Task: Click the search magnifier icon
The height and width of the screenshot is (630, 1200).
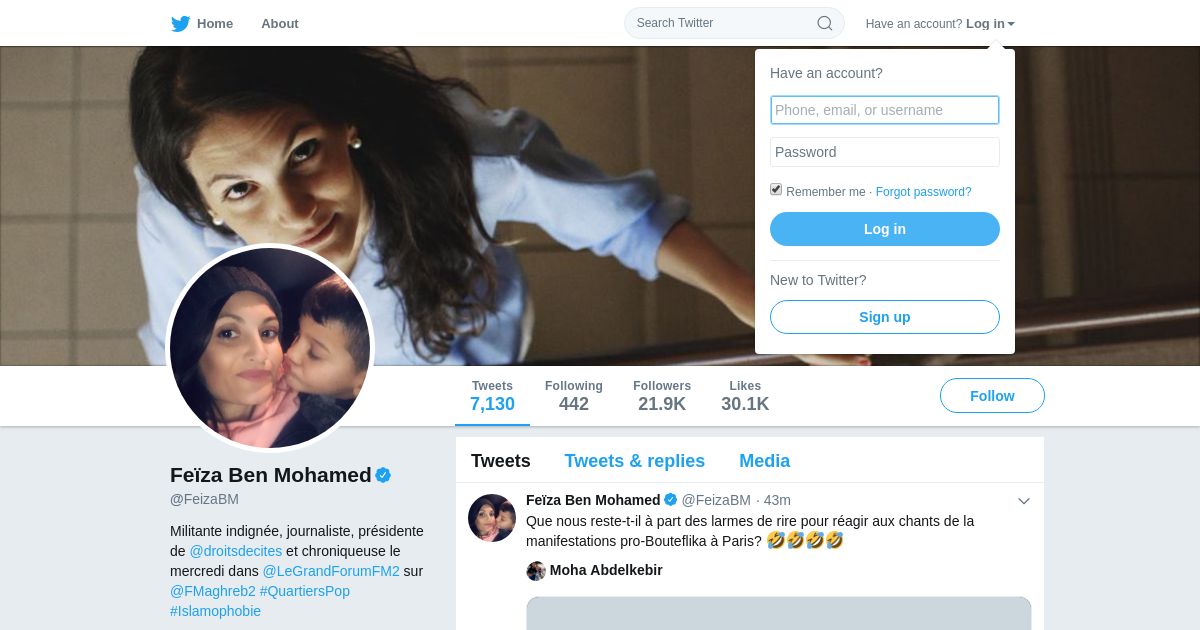Action: (825, 23)
